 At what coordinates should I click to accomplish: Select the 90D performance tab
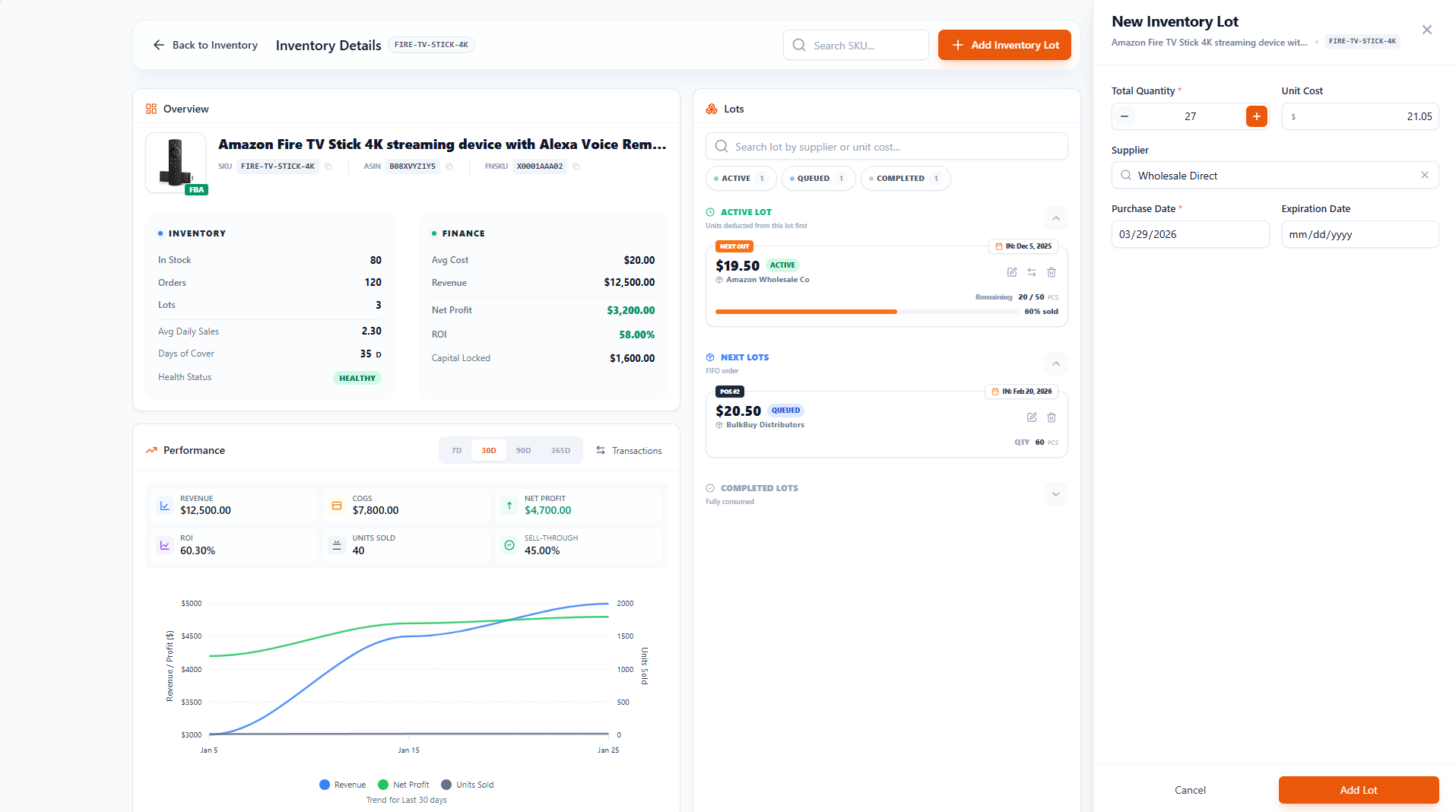[523, 451]
